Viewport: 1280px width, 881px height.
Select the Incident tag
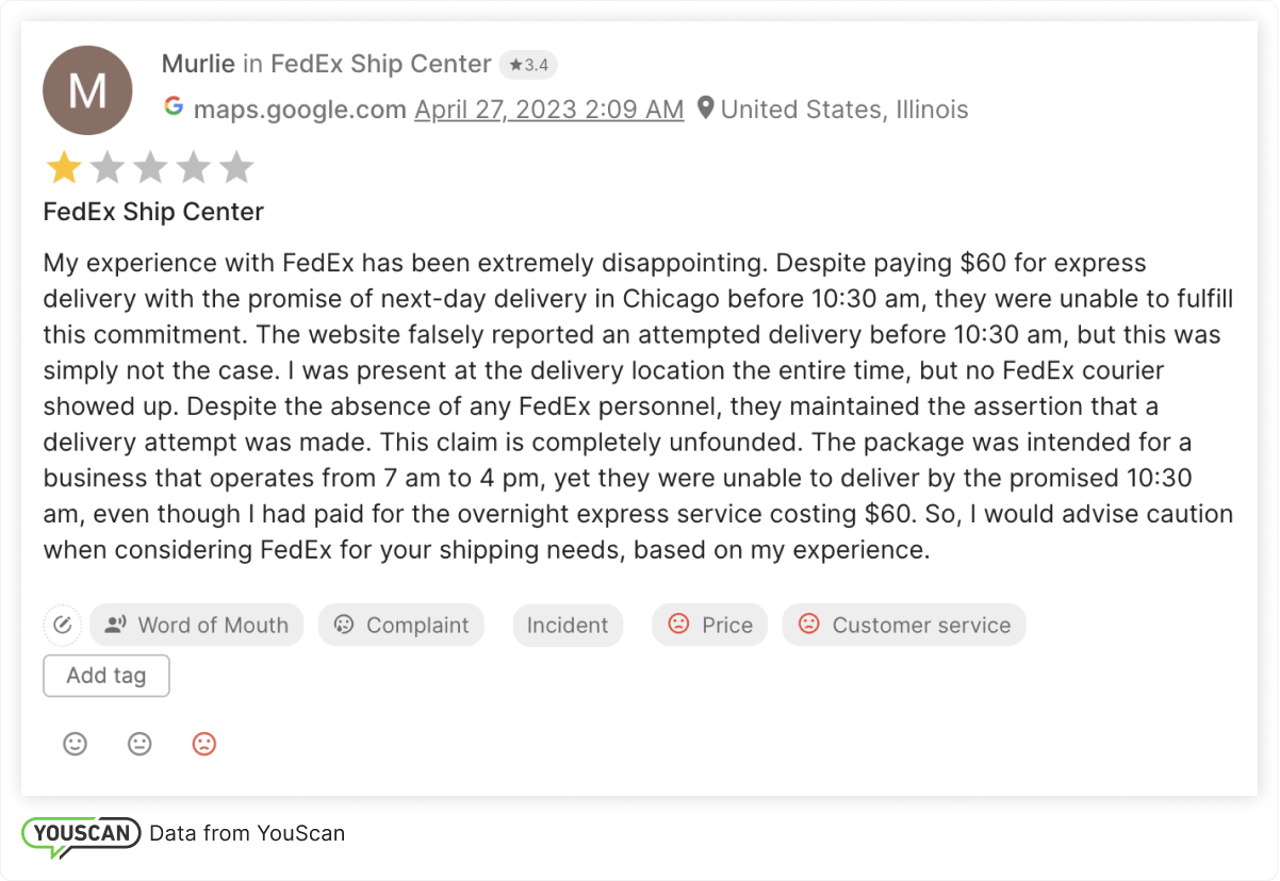click(x=567, y=624)
